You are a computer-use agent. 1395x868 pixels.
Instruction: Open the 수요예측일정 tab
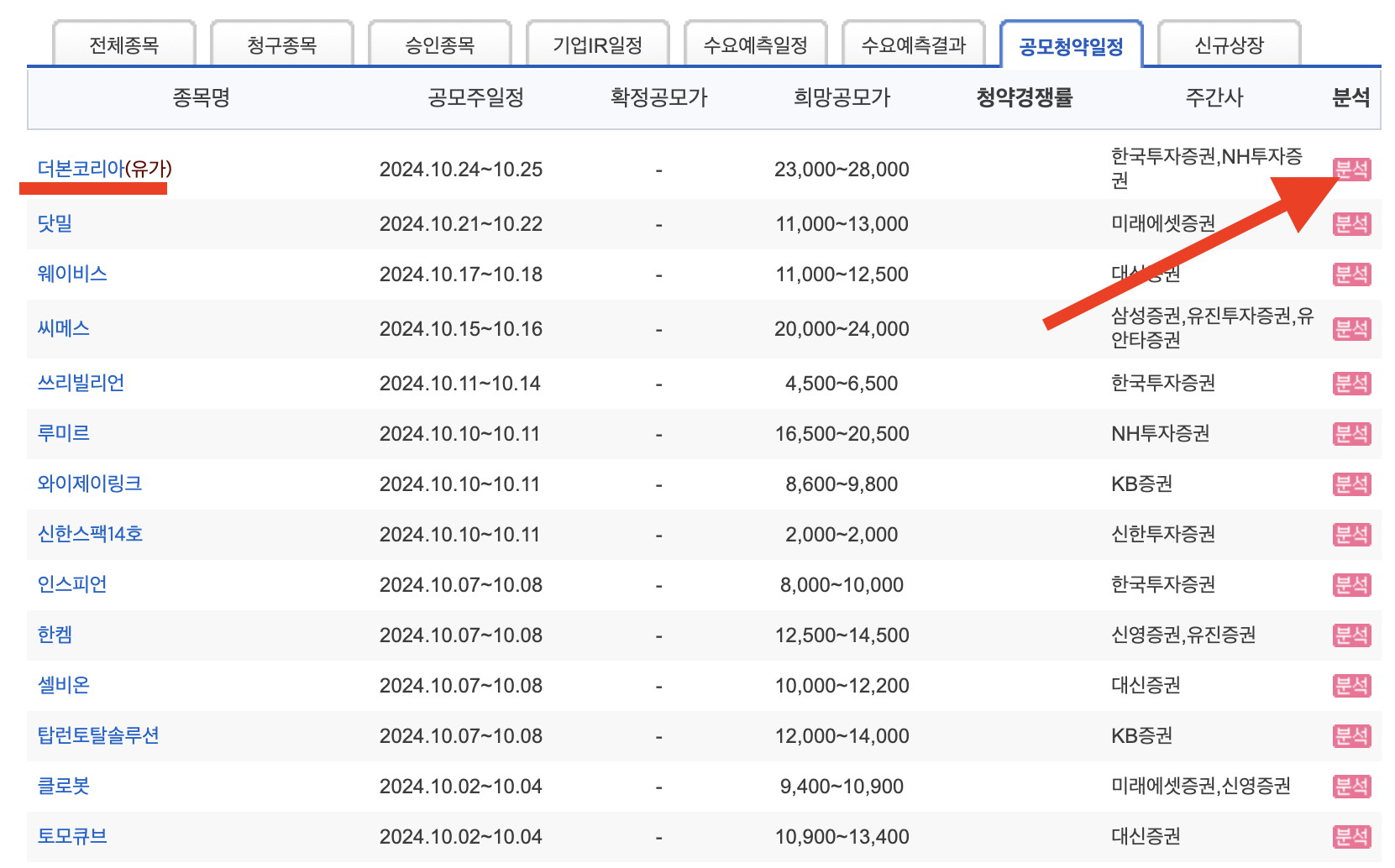tap(755, 46)
